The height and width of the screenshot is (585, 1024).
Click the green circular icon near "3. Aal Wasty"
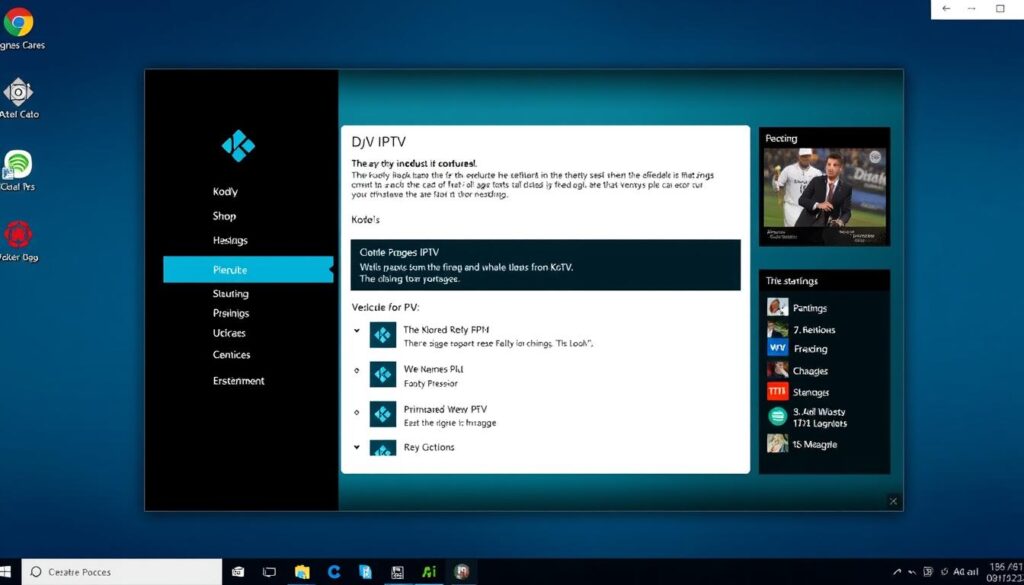tap(777, 416)
